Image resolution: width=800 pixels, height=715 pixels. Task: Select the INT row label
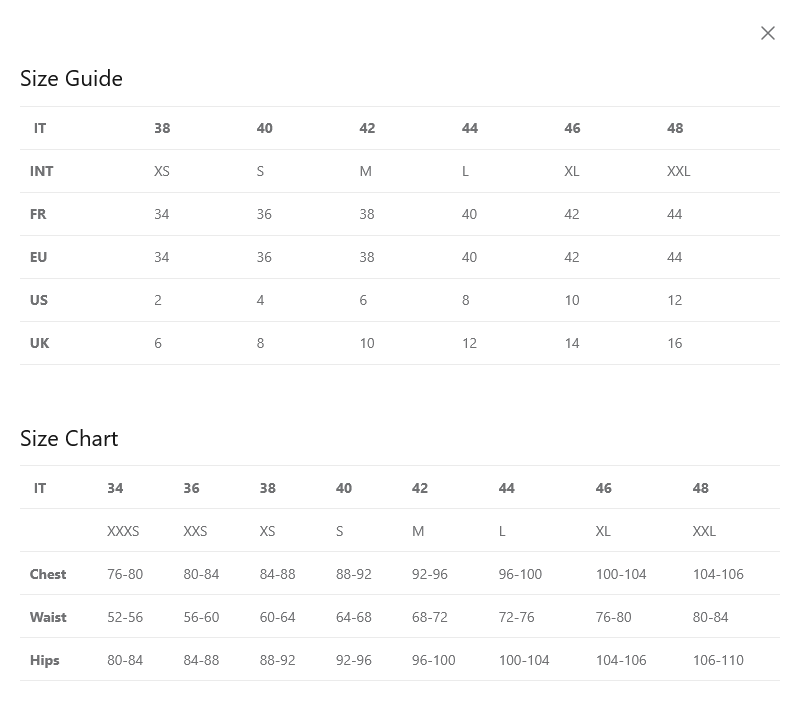tap(42, 171)
